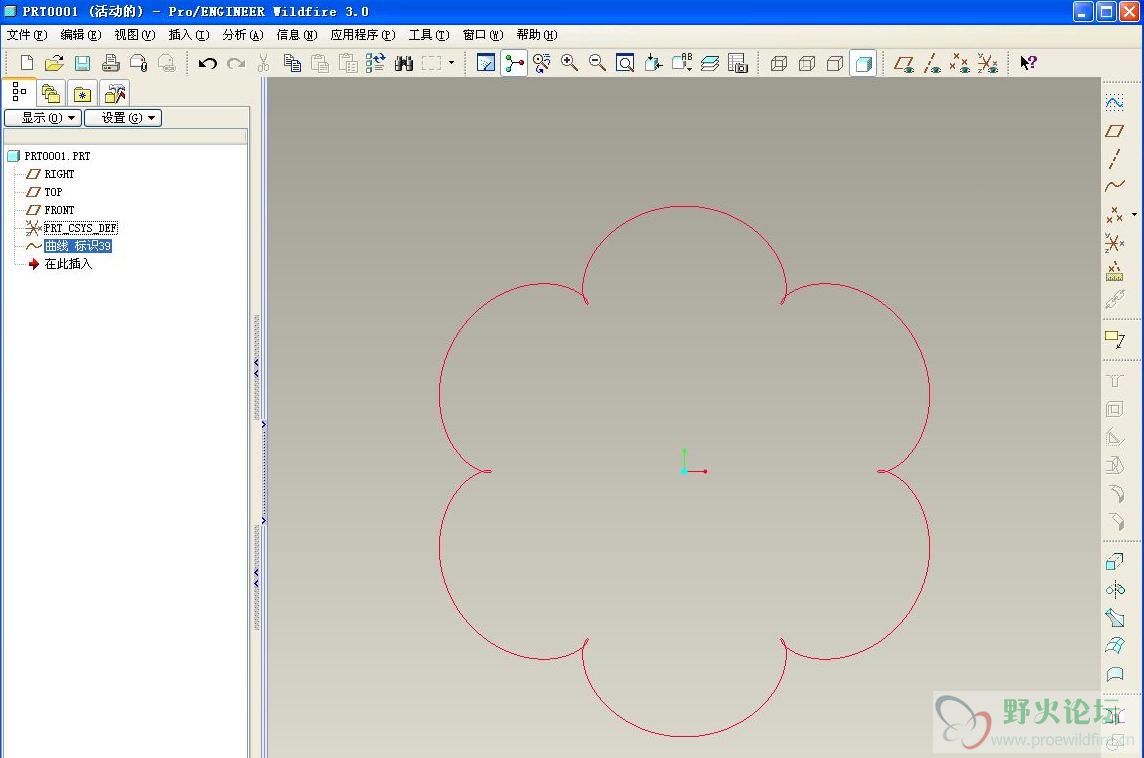Click the repaint screen icon
This screenshot has width=1144, height=758.
485,63
